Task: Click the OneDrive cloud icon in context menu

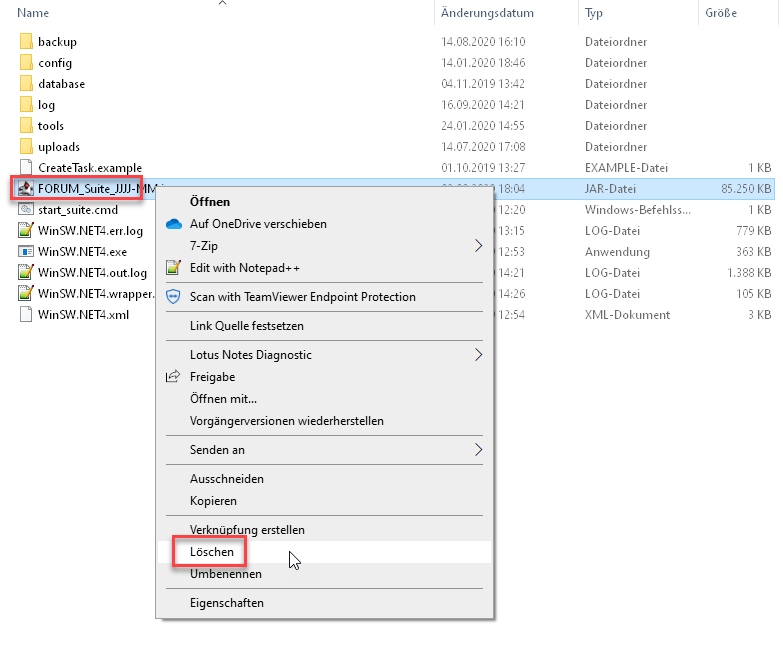Action: click(x=173, y=224)
